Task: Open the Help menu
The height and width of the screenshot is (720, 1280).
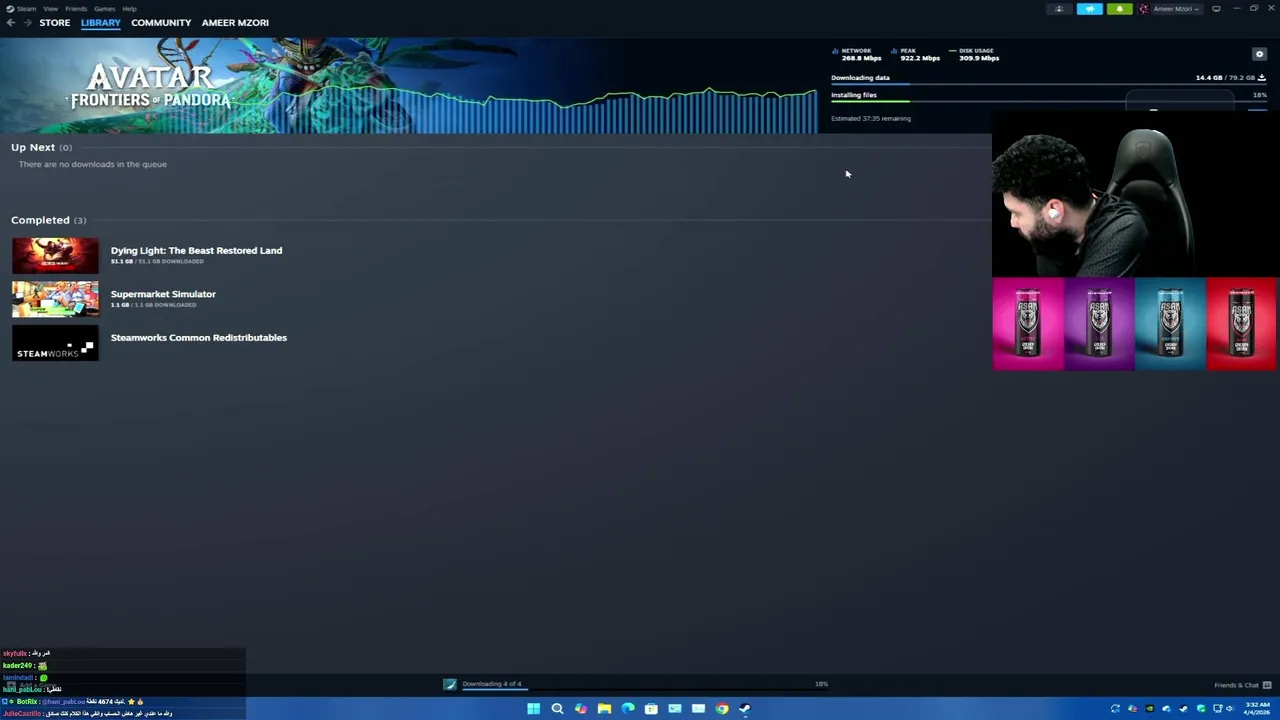Action: pos(129,9)
